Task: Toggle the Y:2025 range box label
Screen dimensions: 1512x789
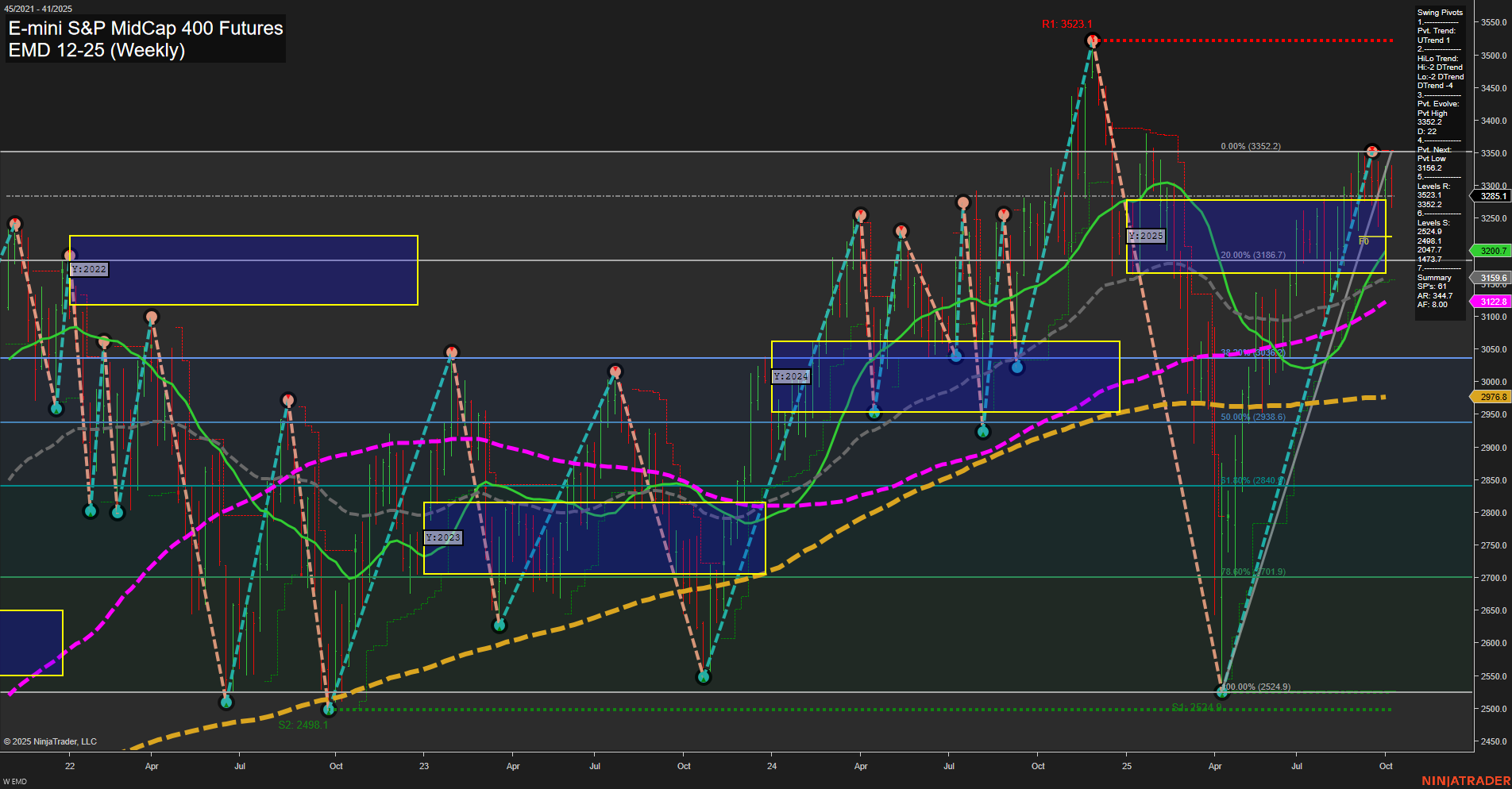Action: tap(1146, 236)
